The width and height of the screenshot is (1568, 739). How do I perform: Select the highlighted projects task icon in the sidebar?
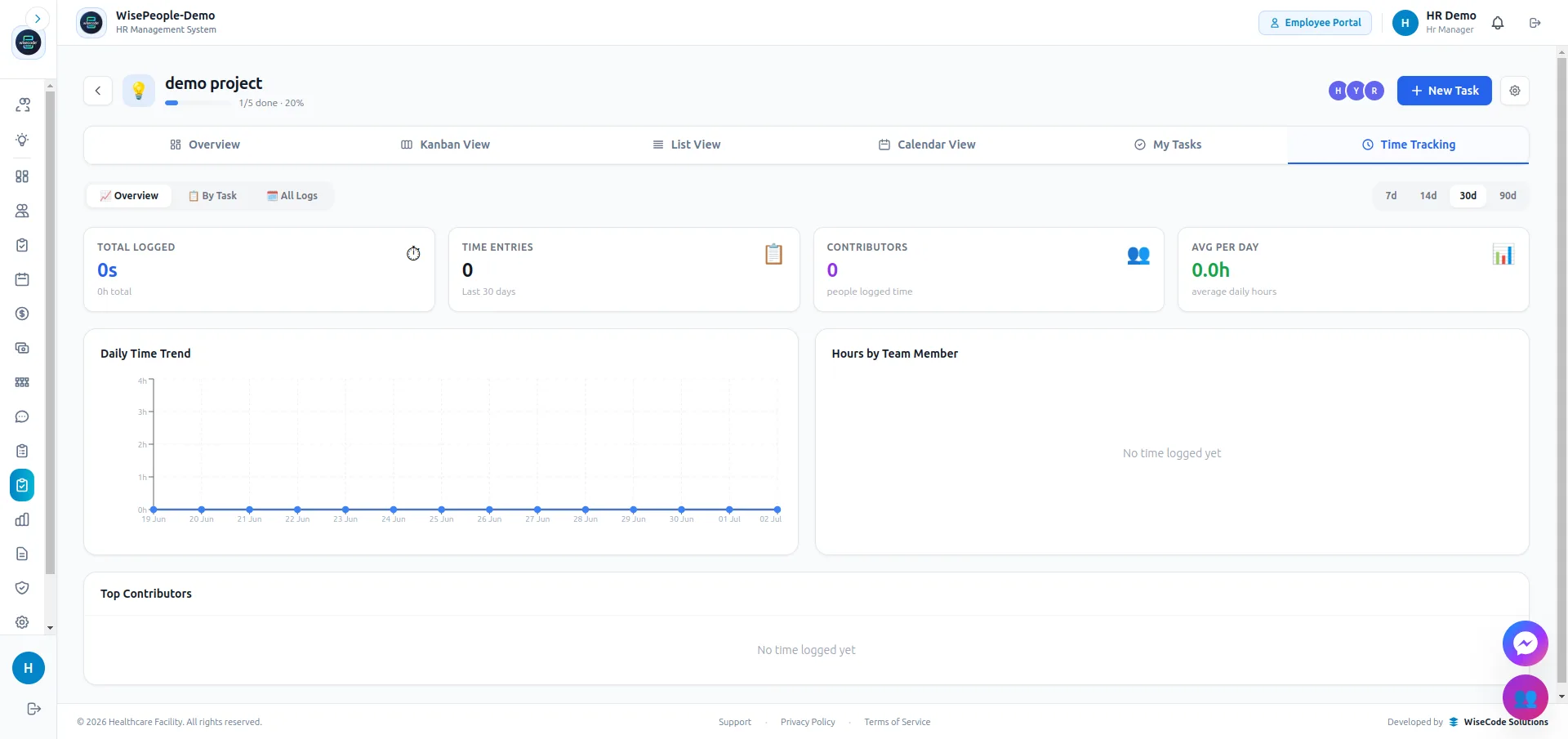pos(22,485)
